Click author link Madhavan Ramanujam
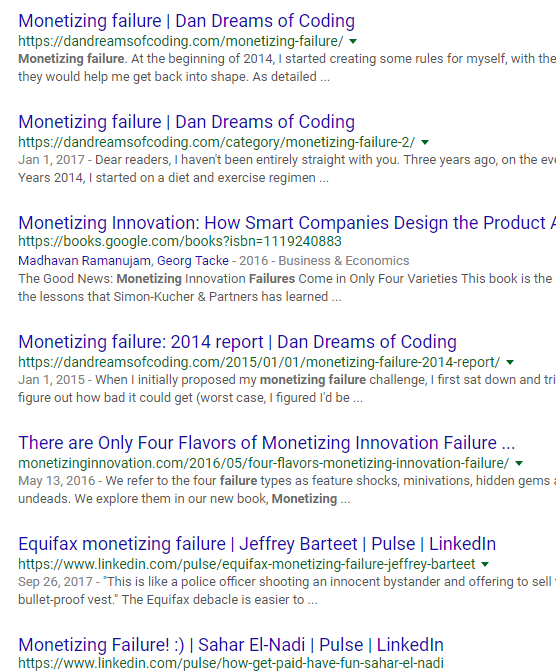 (x=85, y=261)
